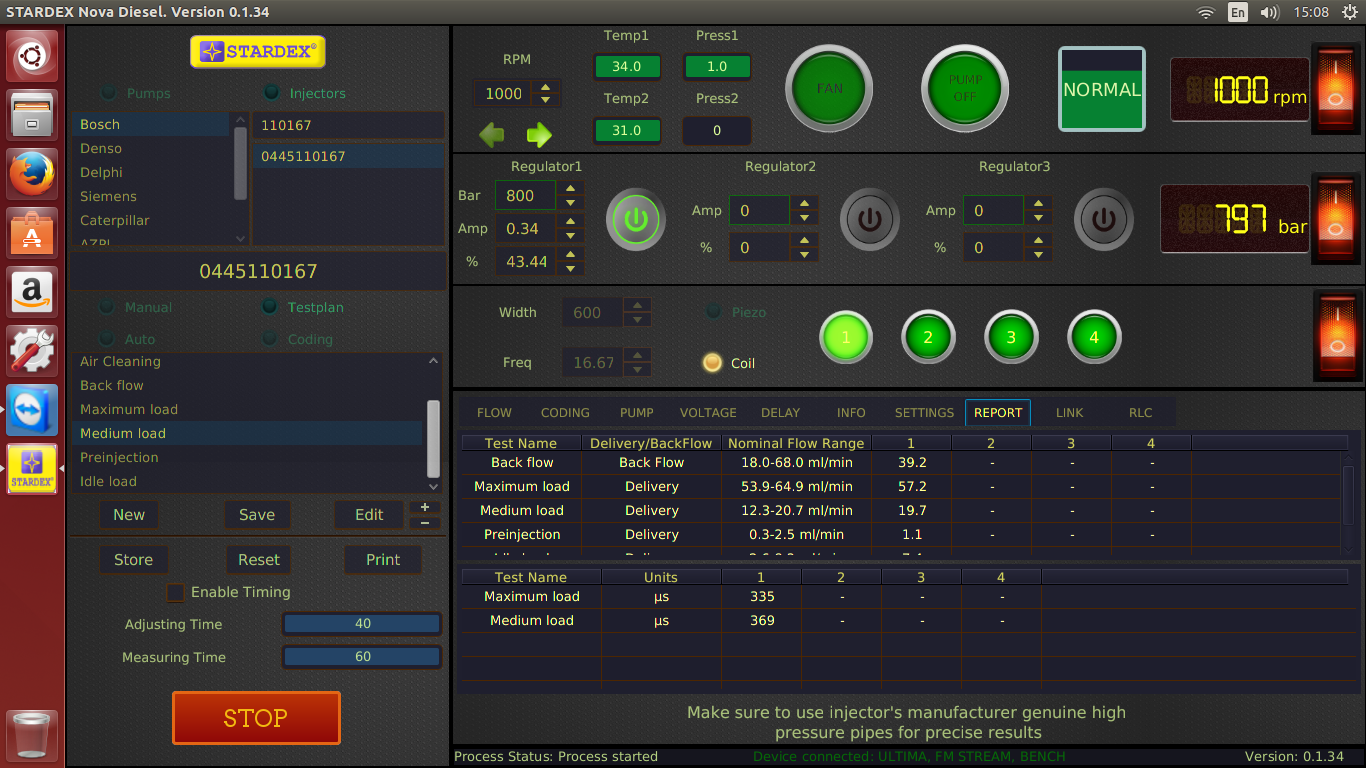Click the Adjusting Time bar showing 40

[362, 623]
